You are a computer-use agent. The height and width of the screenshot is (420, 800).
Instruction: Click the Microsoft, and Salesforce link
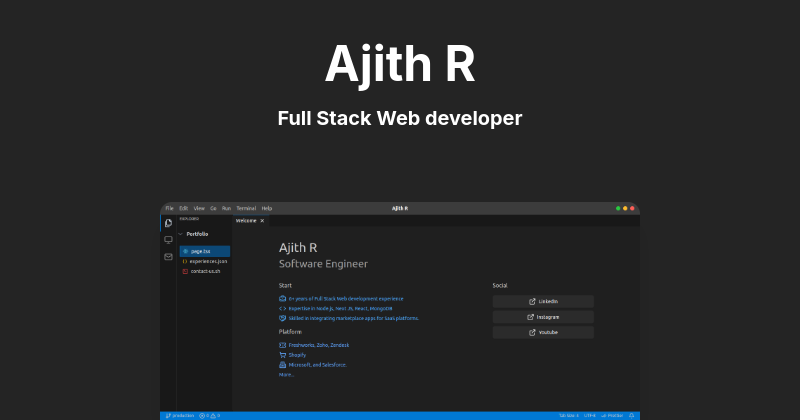(x=317, y=365)
